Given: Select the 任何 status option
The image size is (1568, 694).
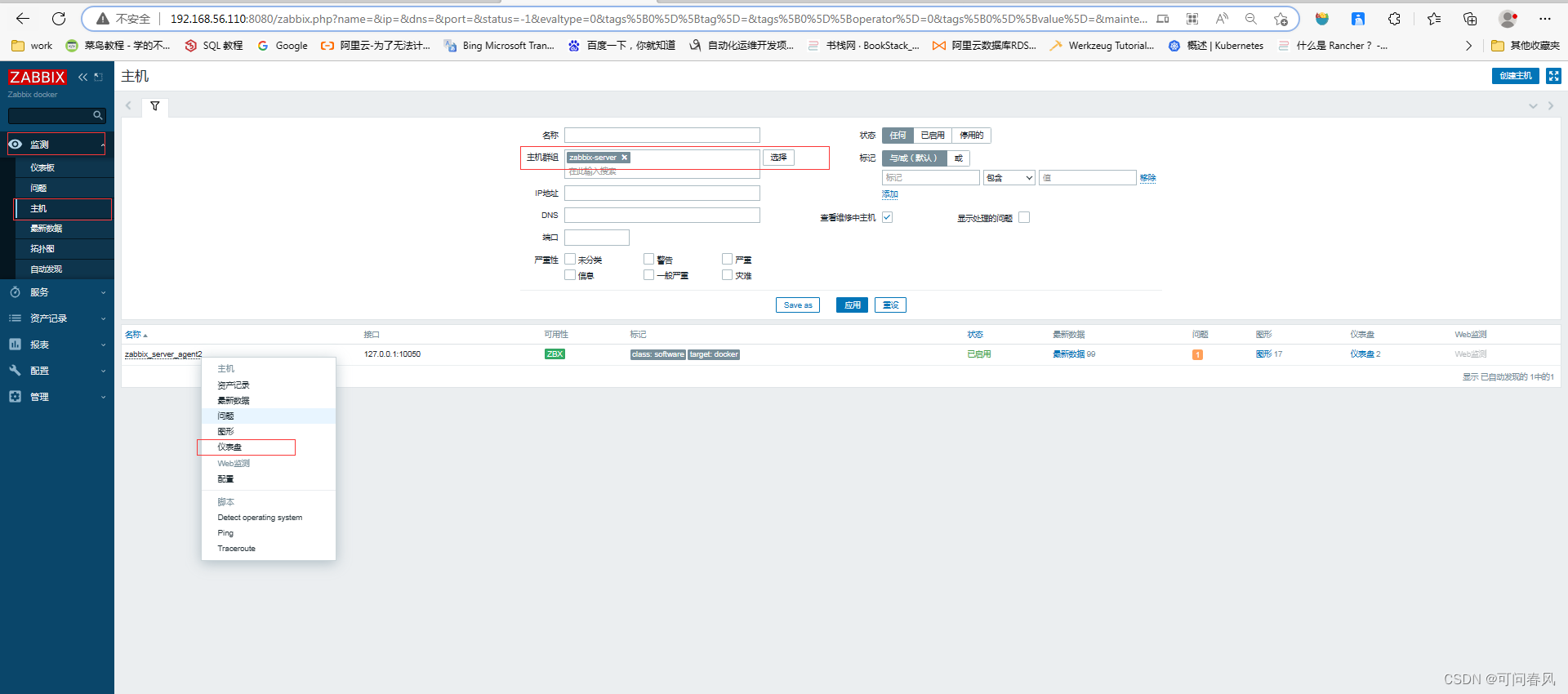Looking at the screenshot, I should pos(898,136).
